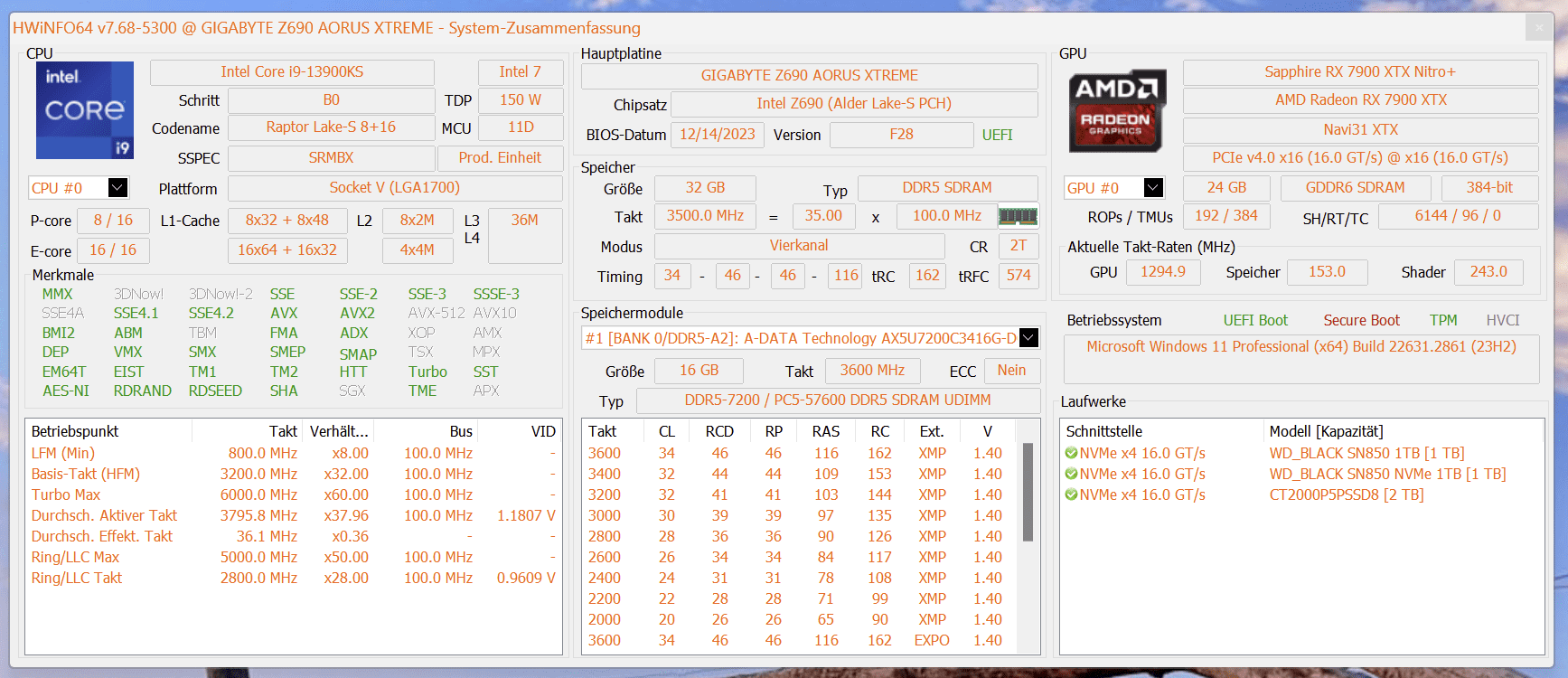Click the module ECC value Nein

[x=1011, y=371]
